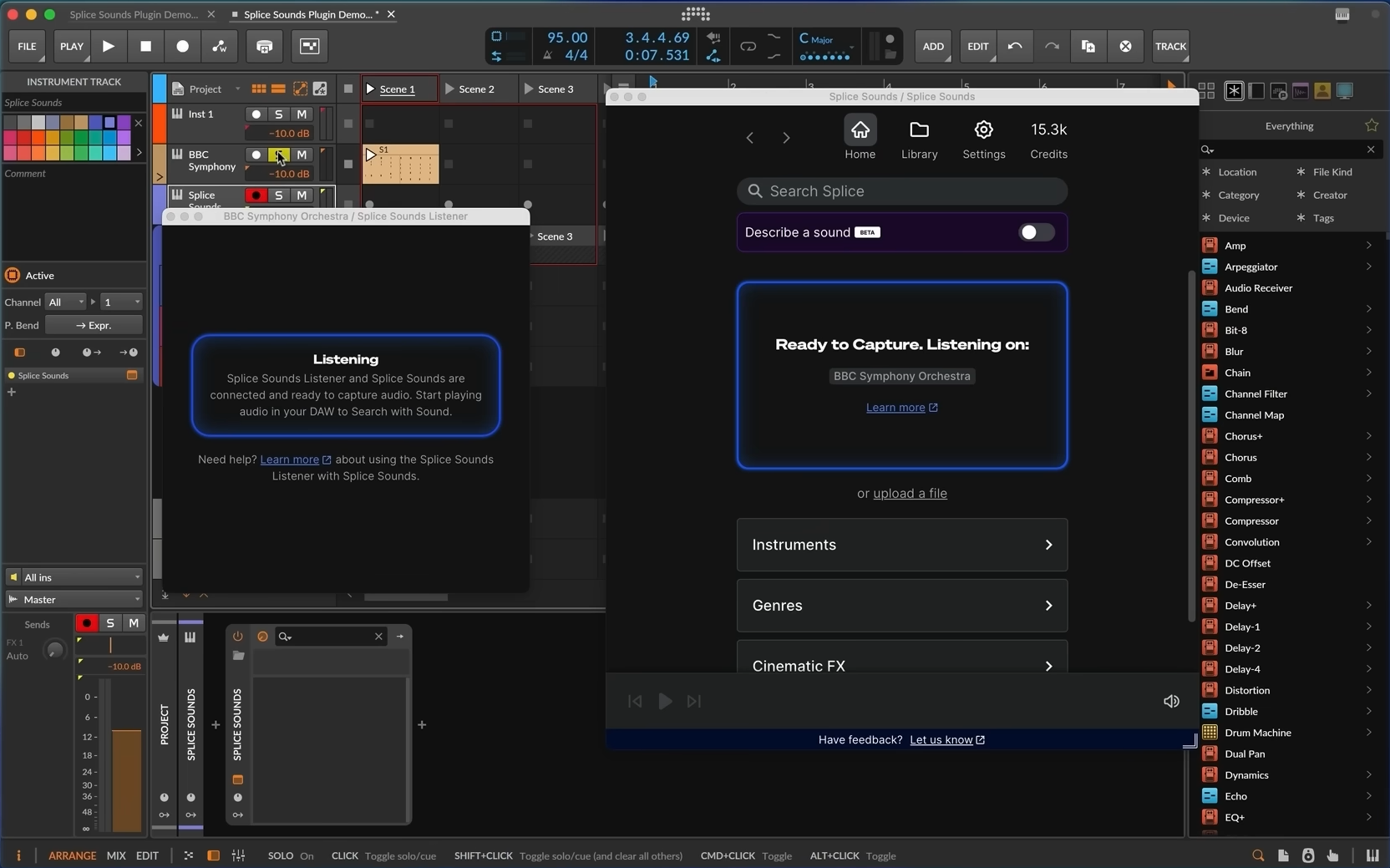The width and height of the screenshot is (1390, 868).
Task: Choose the white swatch in the color palette
Action: [x=38, y=123]
